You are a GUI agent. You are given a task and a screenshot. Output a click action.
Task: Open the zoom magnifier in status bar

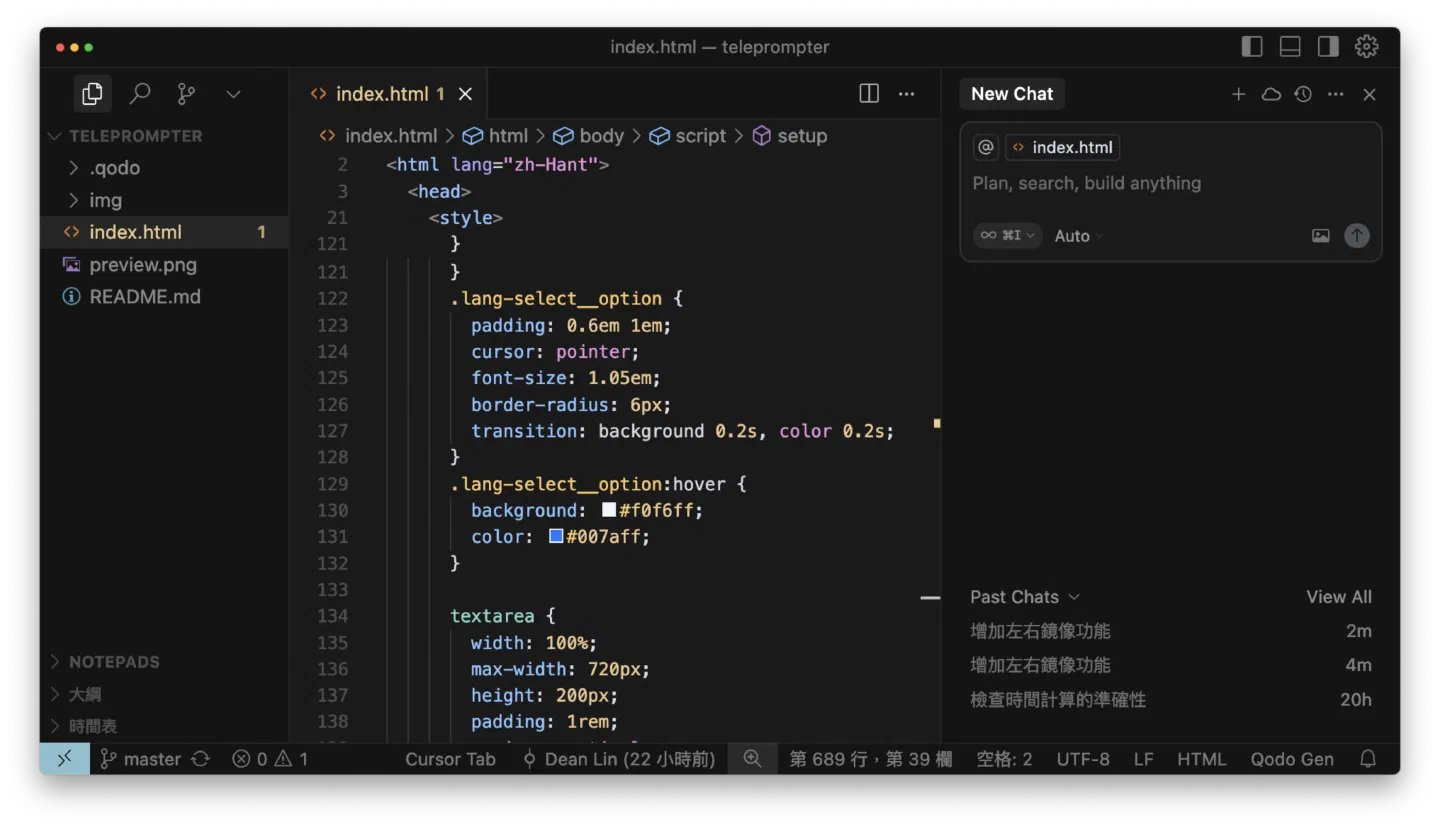point(753,759)
